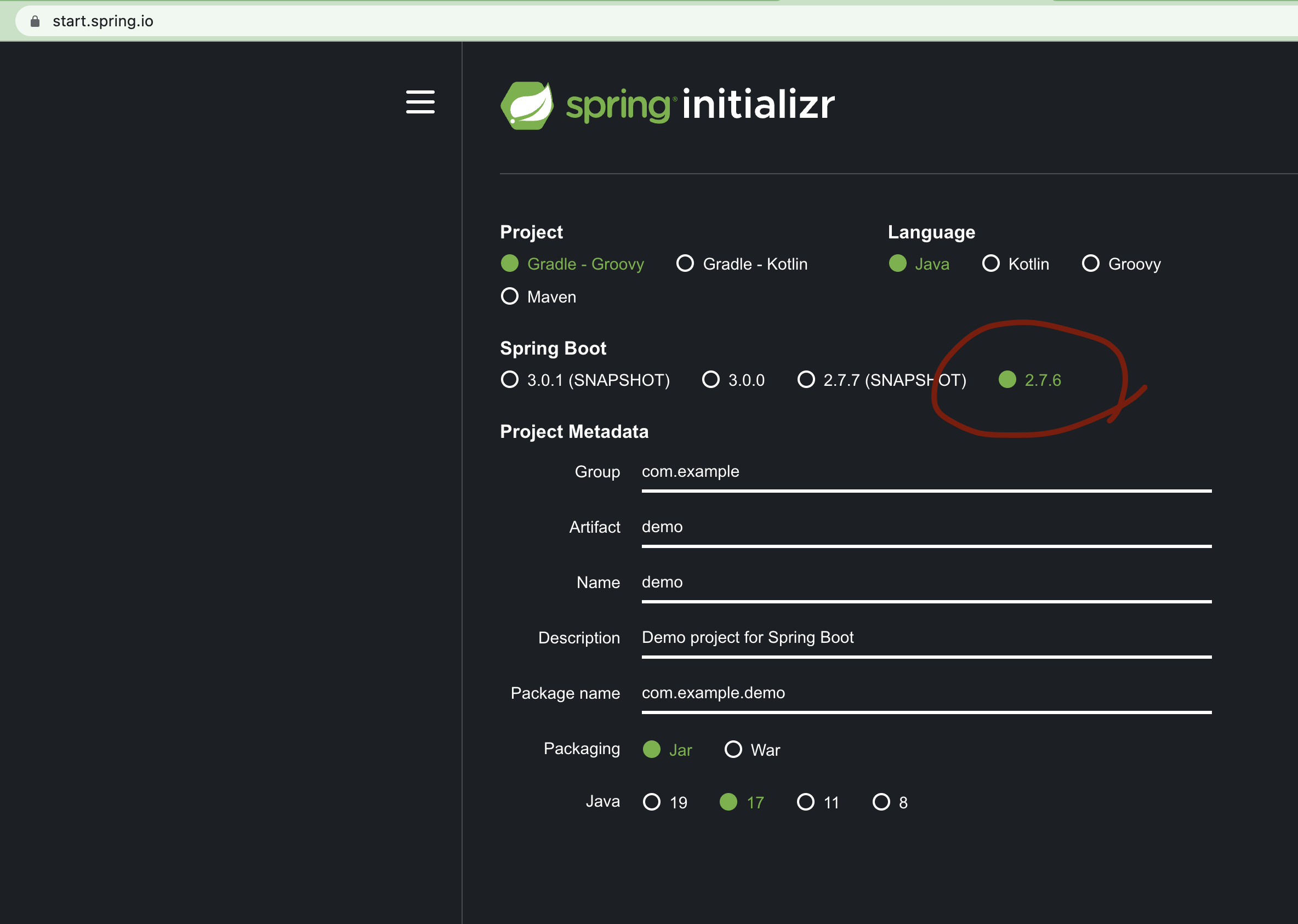Choose Java version 19
The width and height of the screenshot is (1298, 924).
click(x=665, y=802)
